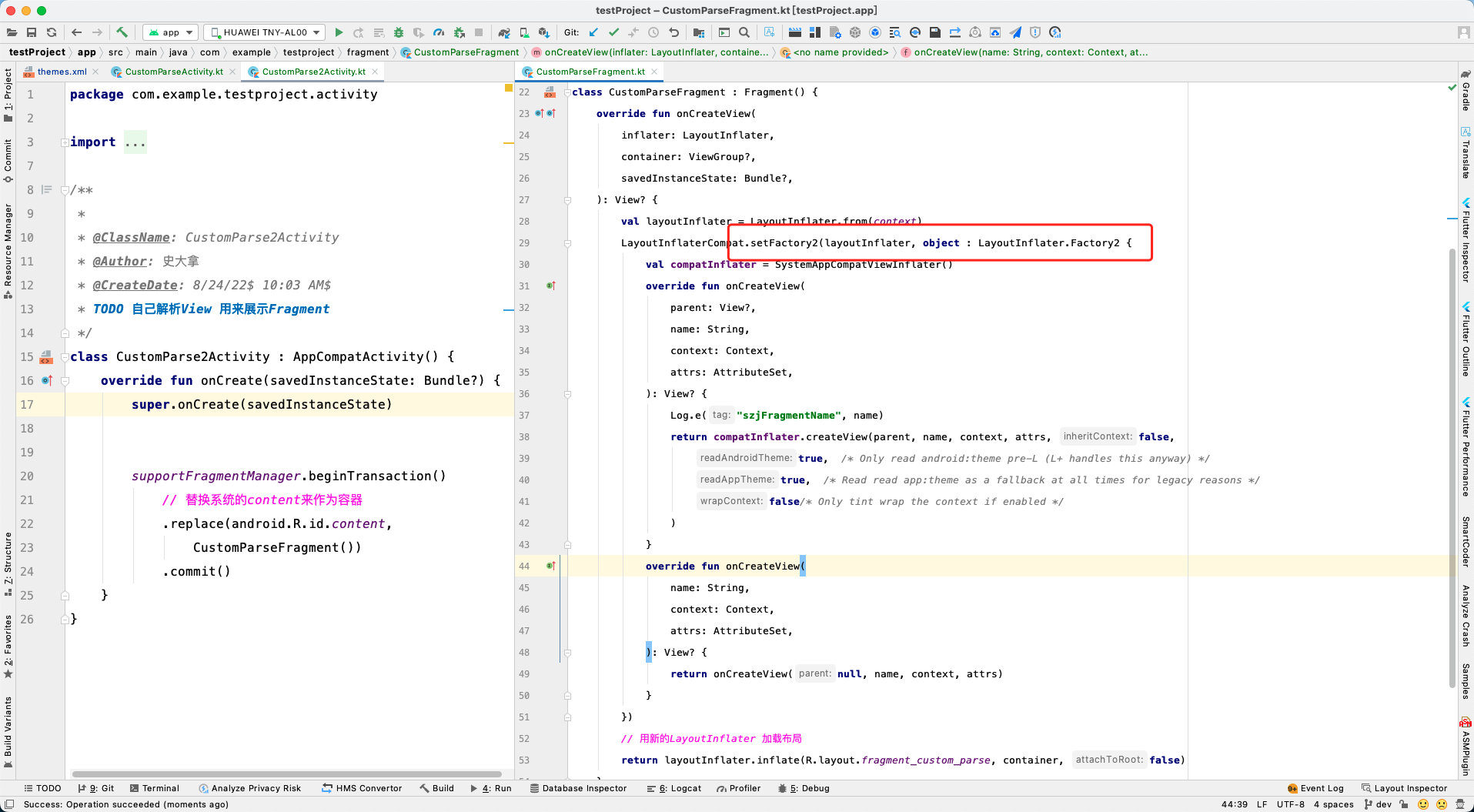This screenshot has height=812, width=1474.
Task: Click the clapperboard toolbar icon
Action: click(795, 32)
